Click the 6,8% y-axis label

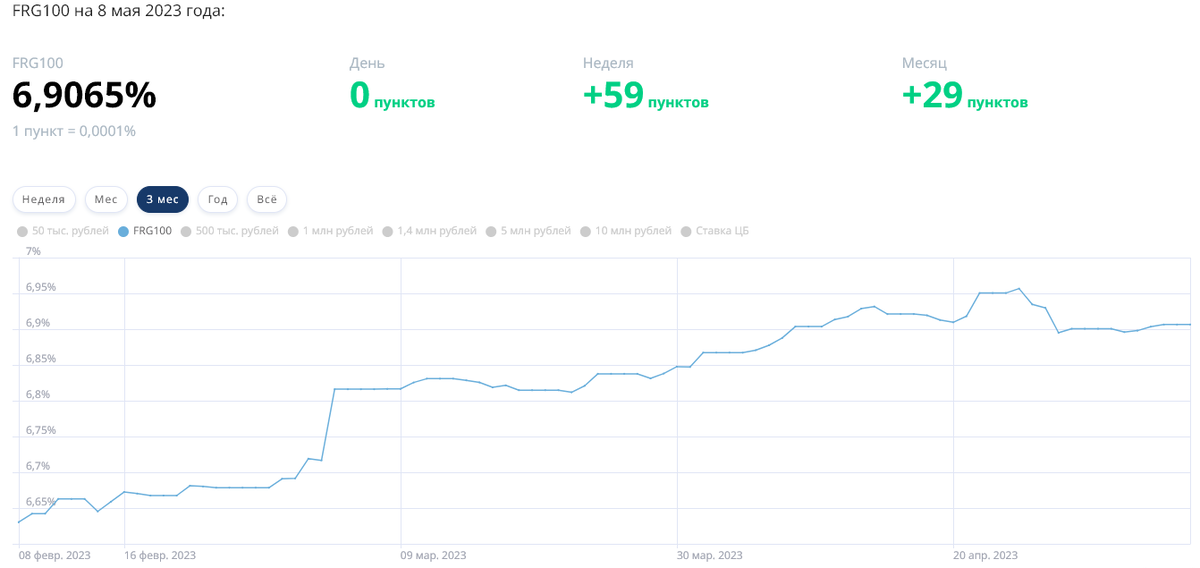[38, 394]
